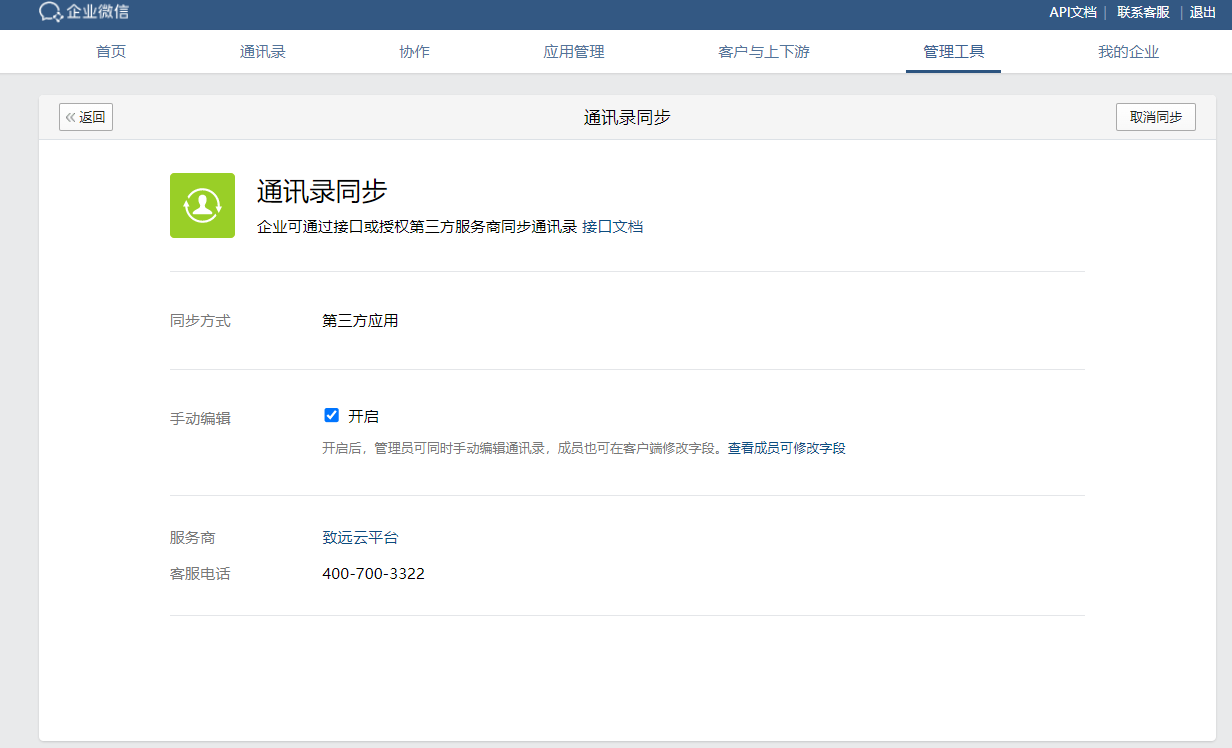Click the 400-700-3322 phone number text
The image size is (1232, 748).
[x=373, y=574]
